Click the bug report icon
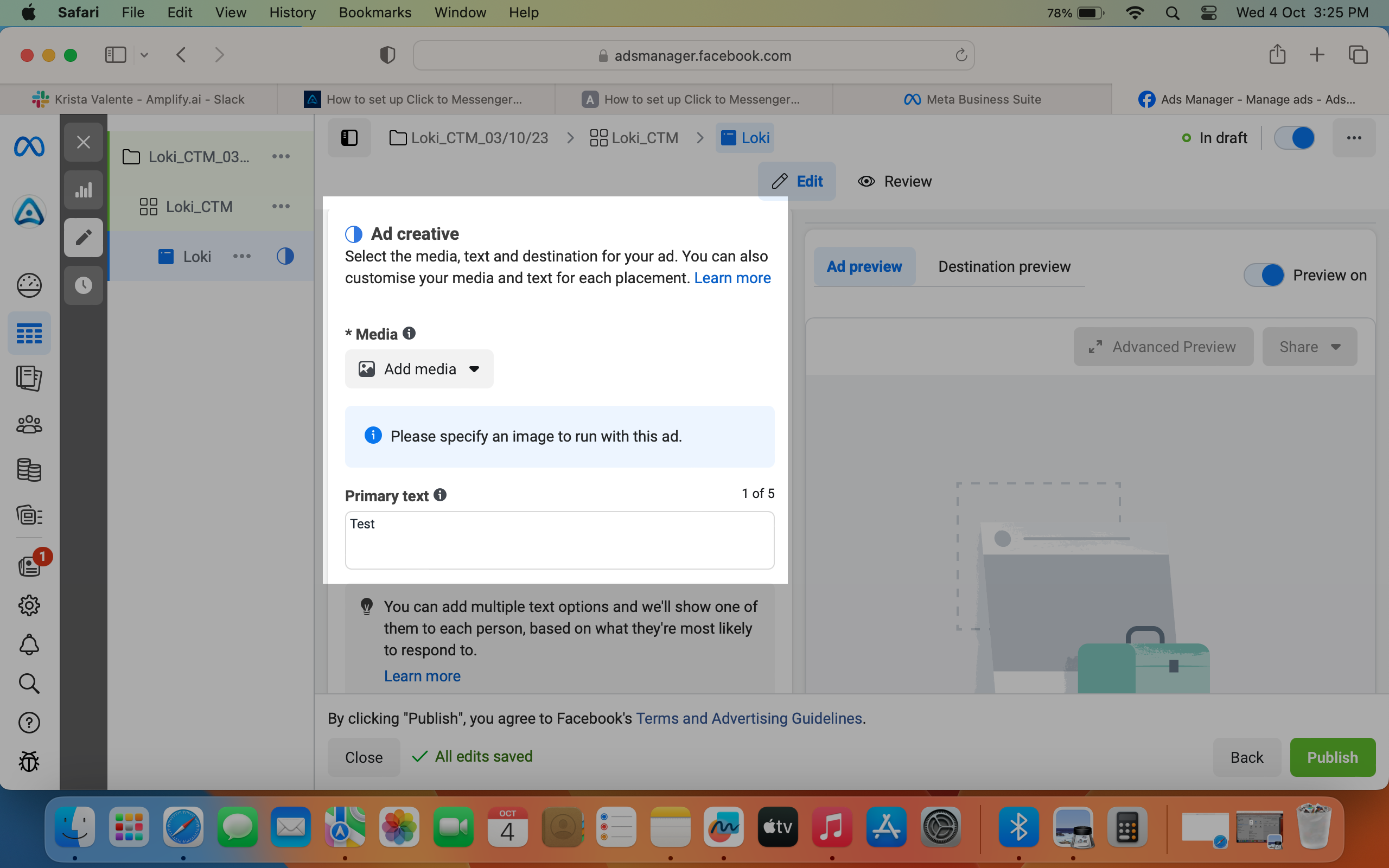This screenshot has height=868, width=1389. click(x=29, y=762)
